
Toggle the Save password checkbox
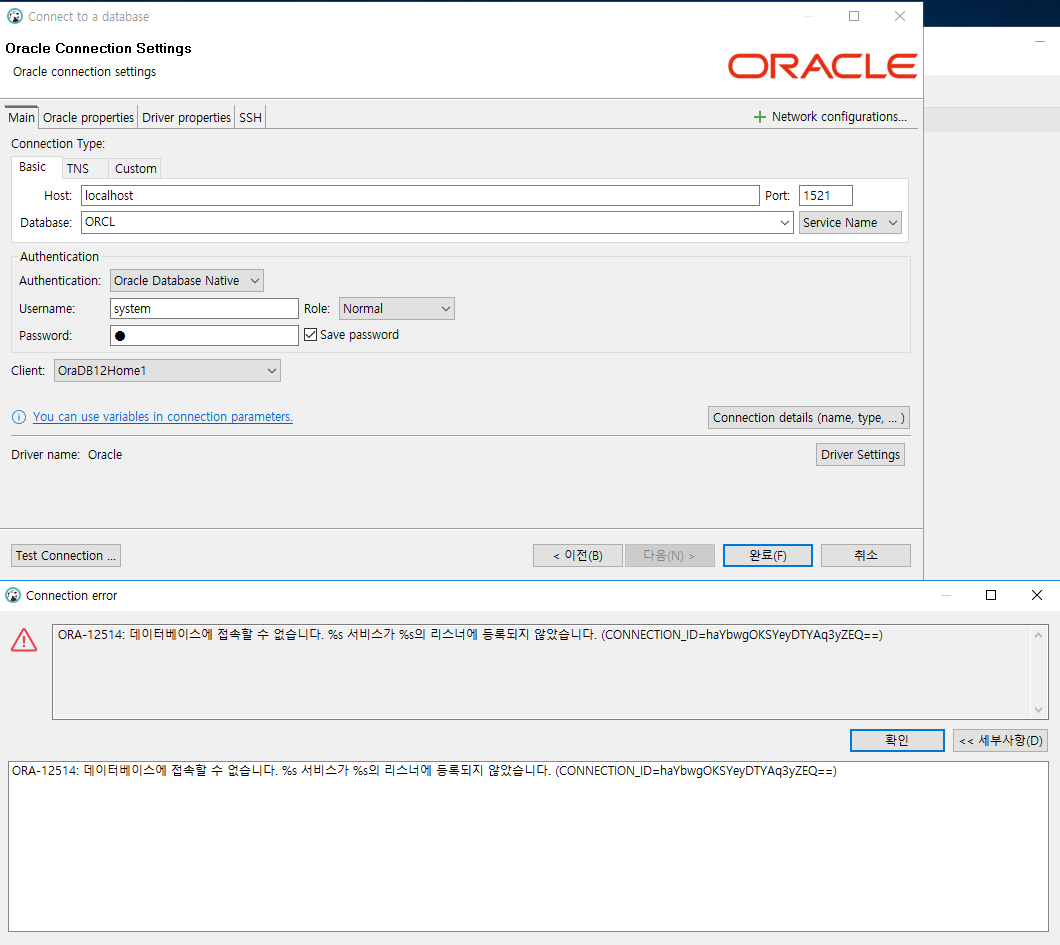point(310,335)
